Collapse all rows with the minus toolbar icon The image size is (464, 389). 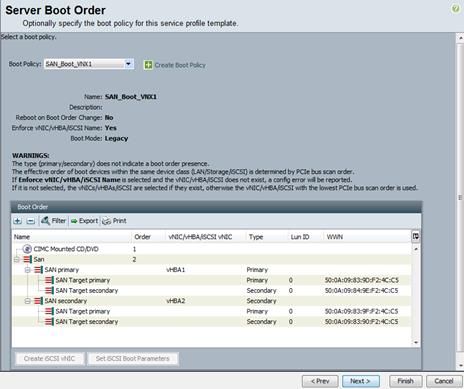[x=30, y=221]
